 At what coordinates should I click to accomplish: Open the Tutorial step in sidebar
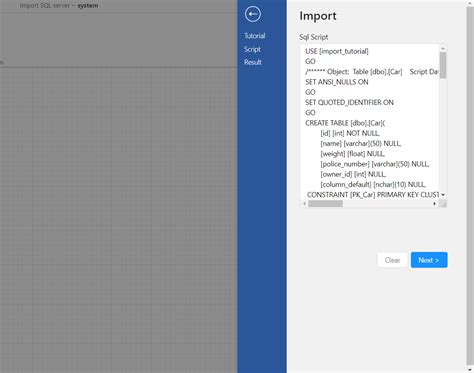coord(255,36)
